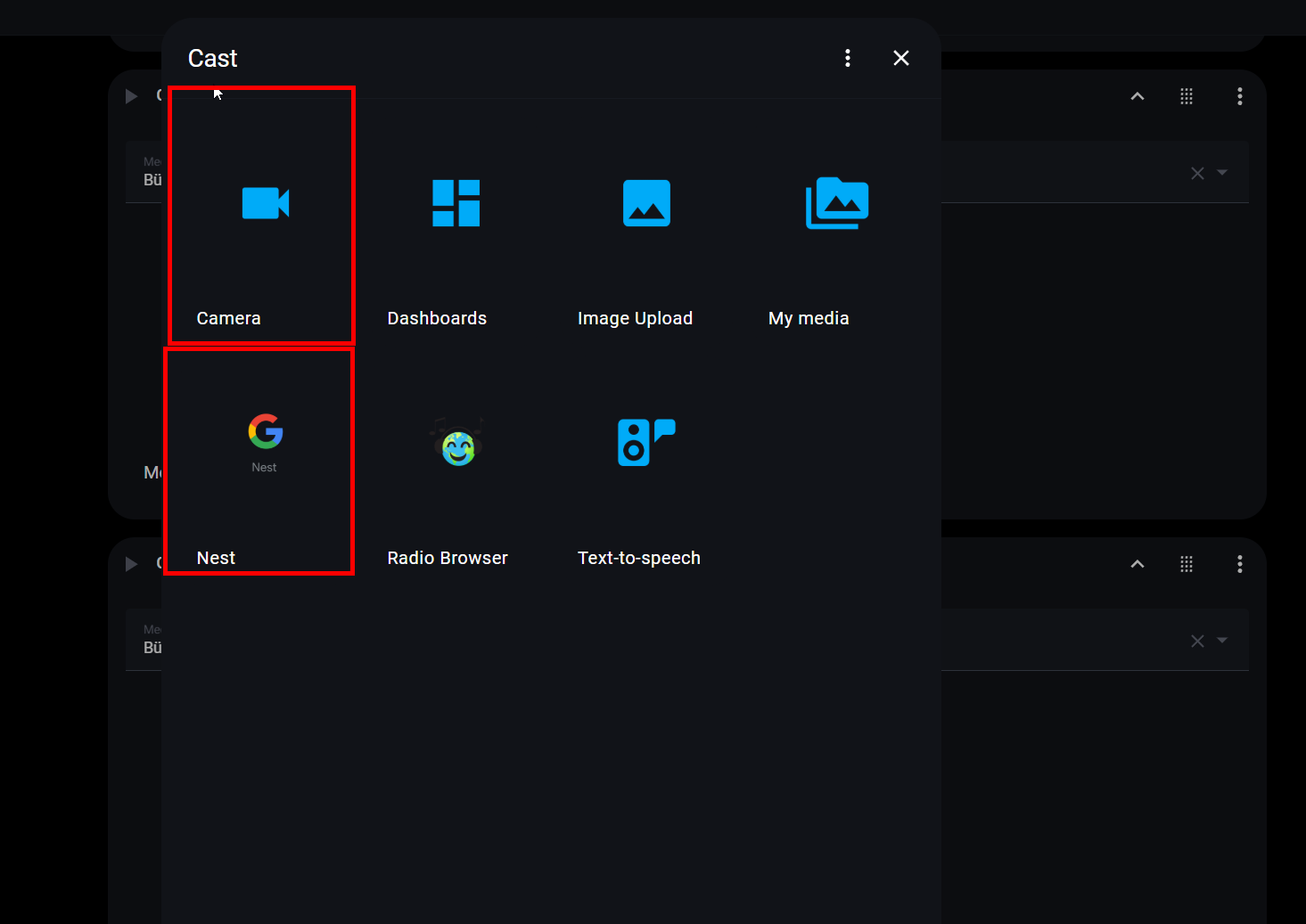
Task: Open the lower card's overflow menu
Action: [x=1239, y=564]
